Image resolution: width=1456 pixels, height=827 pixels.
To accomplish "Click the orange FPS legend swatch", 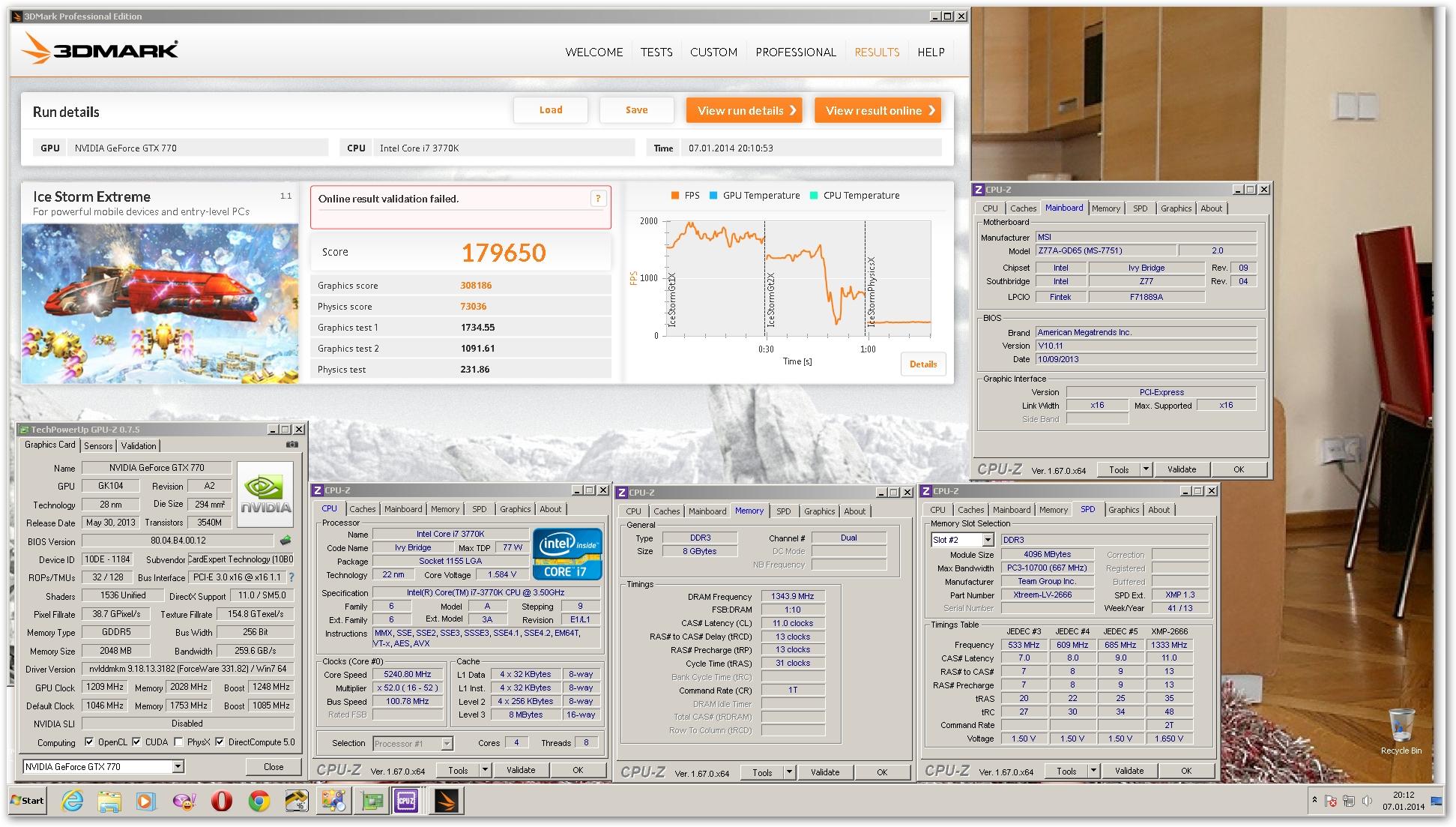I will click(x=675, y=196).
